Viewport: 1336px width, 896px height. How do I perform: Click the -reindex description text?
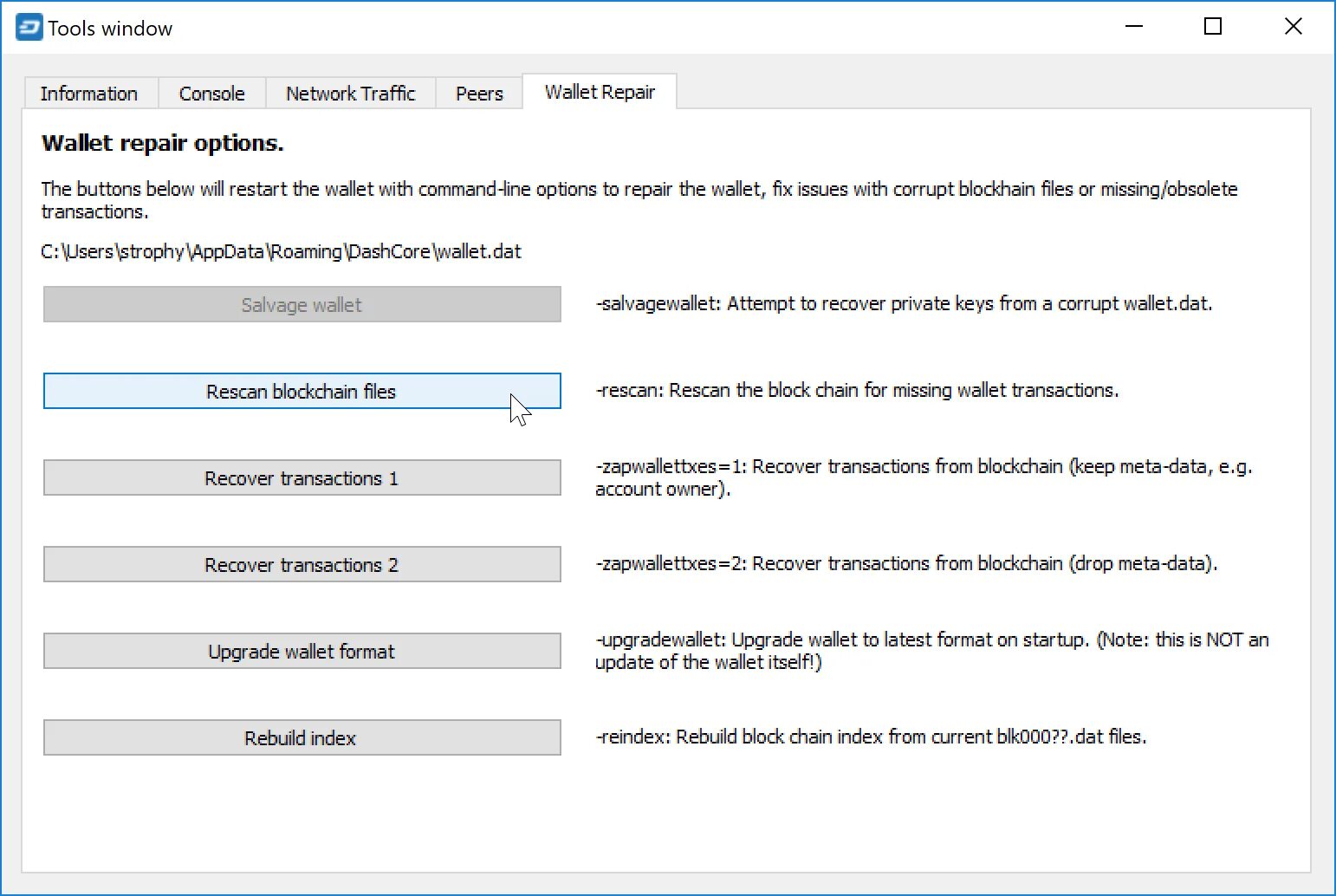[871, 737]
